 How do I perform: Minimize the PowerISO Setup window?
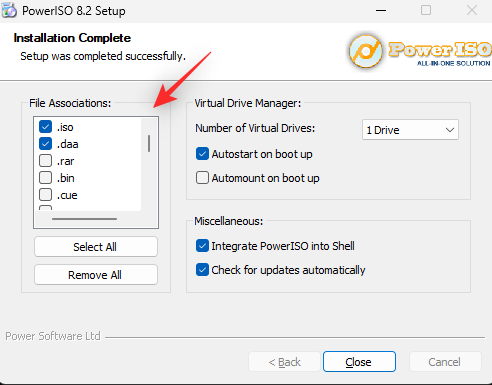pyautogui.click(x=381, y=10)
